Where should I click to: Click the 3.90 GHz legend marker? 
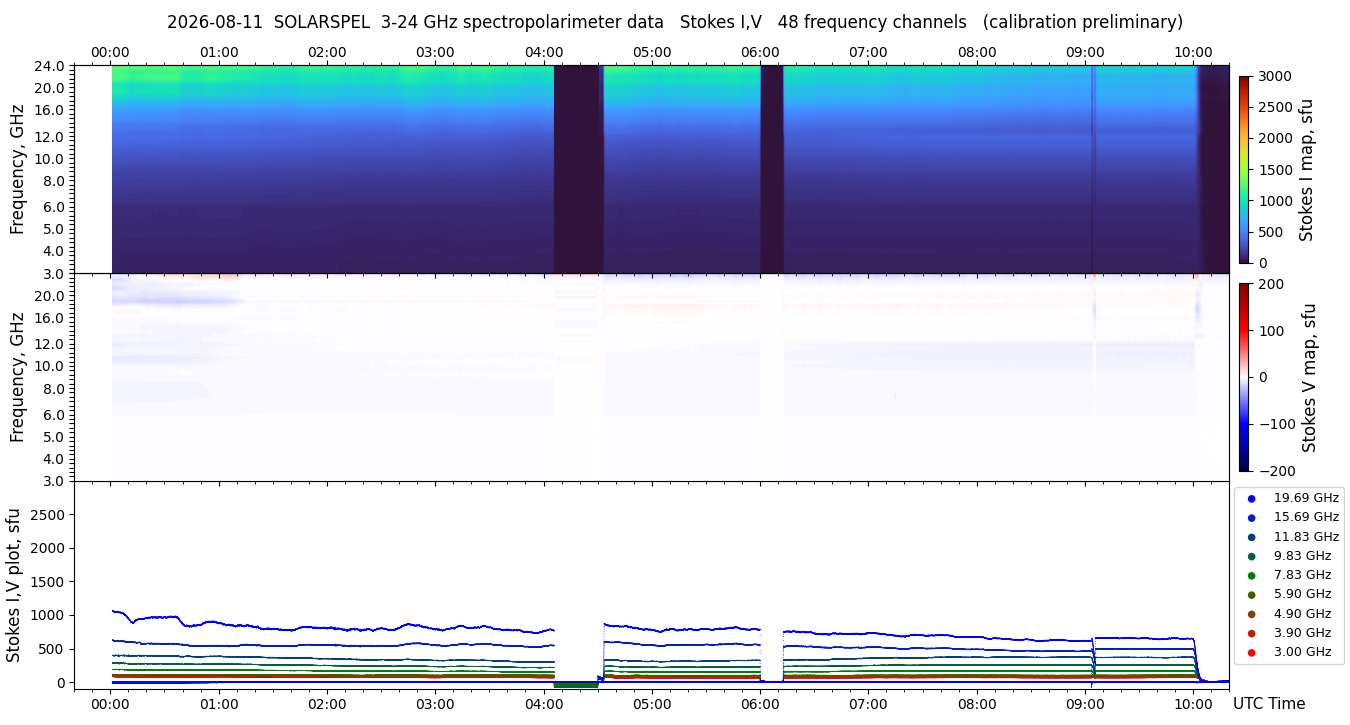(1251, 633)
